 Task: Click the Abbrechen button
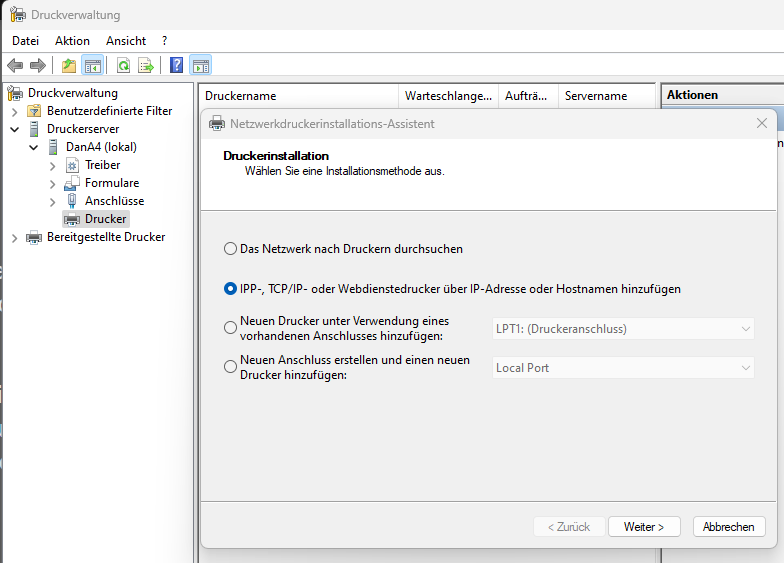pos(729,527)
